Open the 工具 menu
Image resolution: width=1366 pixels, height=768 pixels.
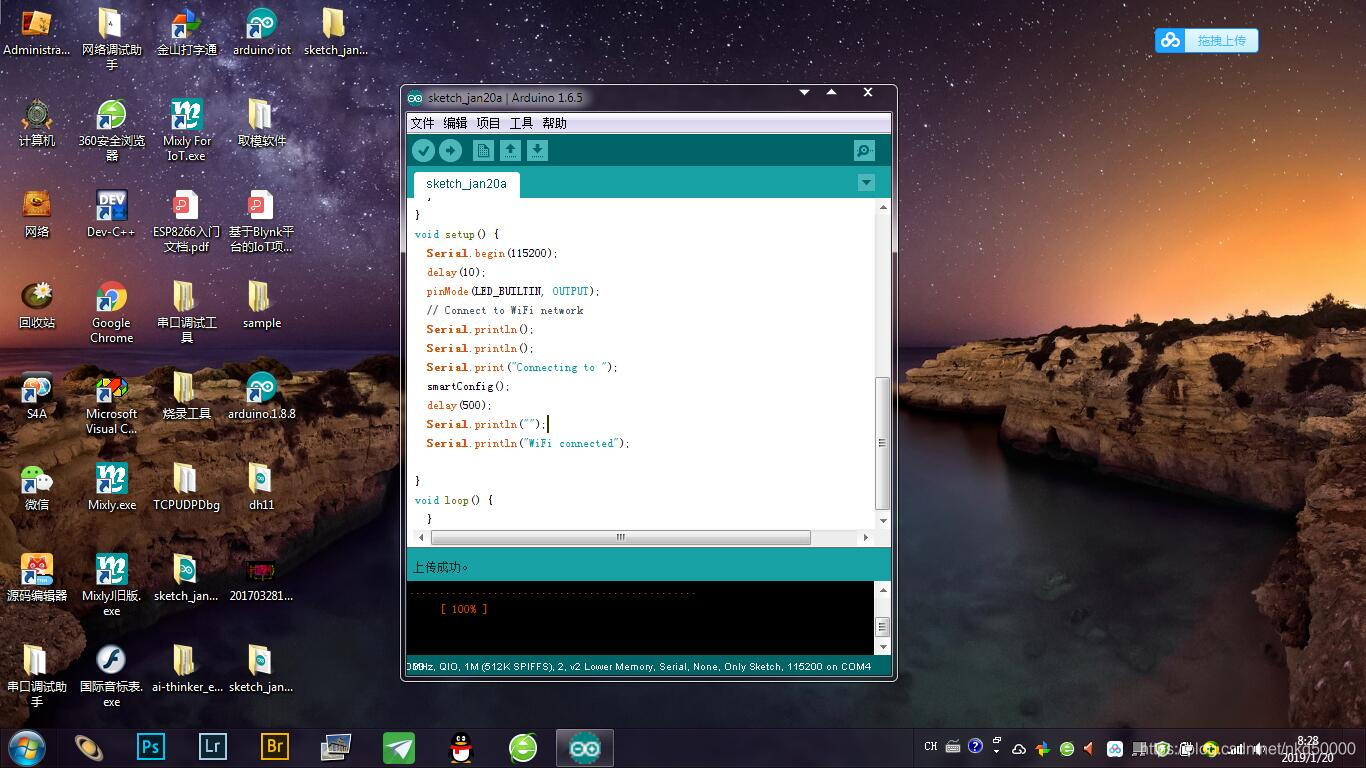point(521,123)
